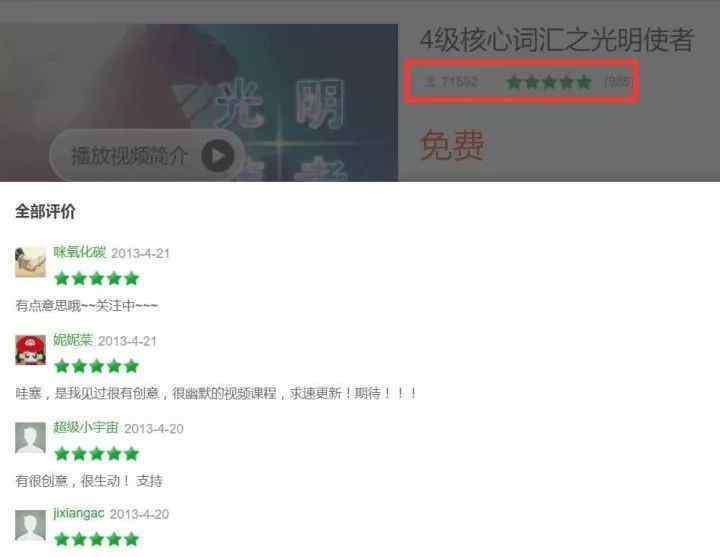Click 妮妮莱's five-star rating

pos(96,366)
